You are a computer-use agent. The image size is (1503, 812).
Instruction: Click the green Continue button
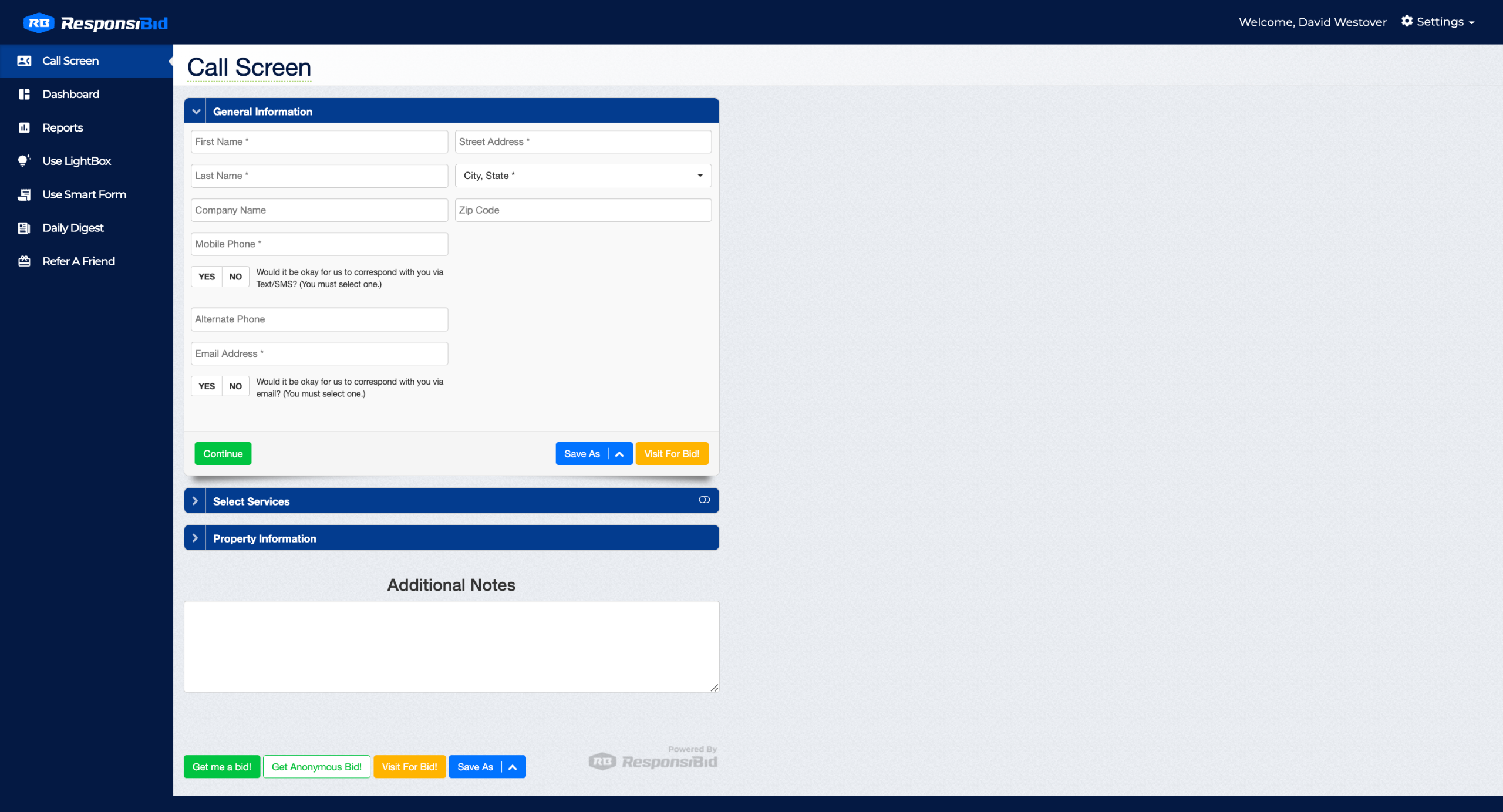[223, 454]
